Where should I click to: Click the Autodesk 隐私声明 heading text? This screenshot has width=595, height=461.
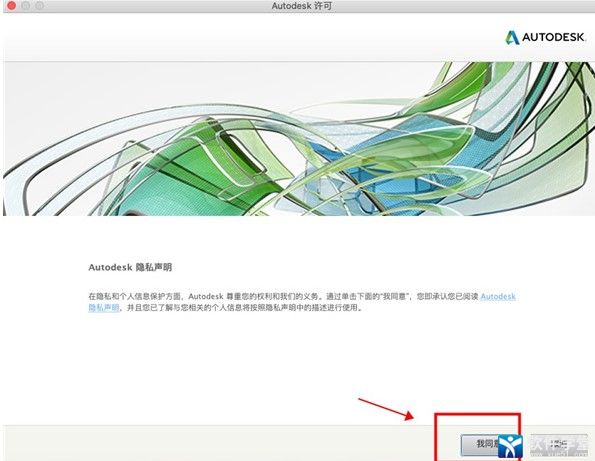130,267
